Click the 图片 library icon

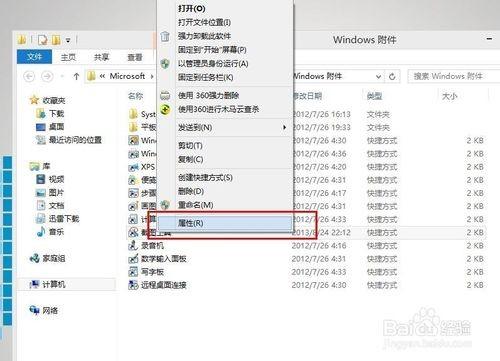tap(41, 193)
